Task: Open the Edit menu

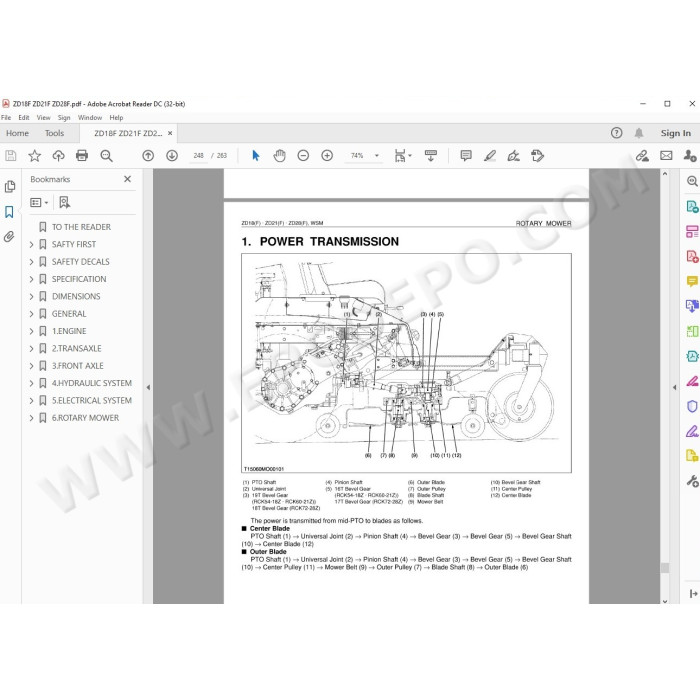Action: pyautogui.click(x=24, y=117)
